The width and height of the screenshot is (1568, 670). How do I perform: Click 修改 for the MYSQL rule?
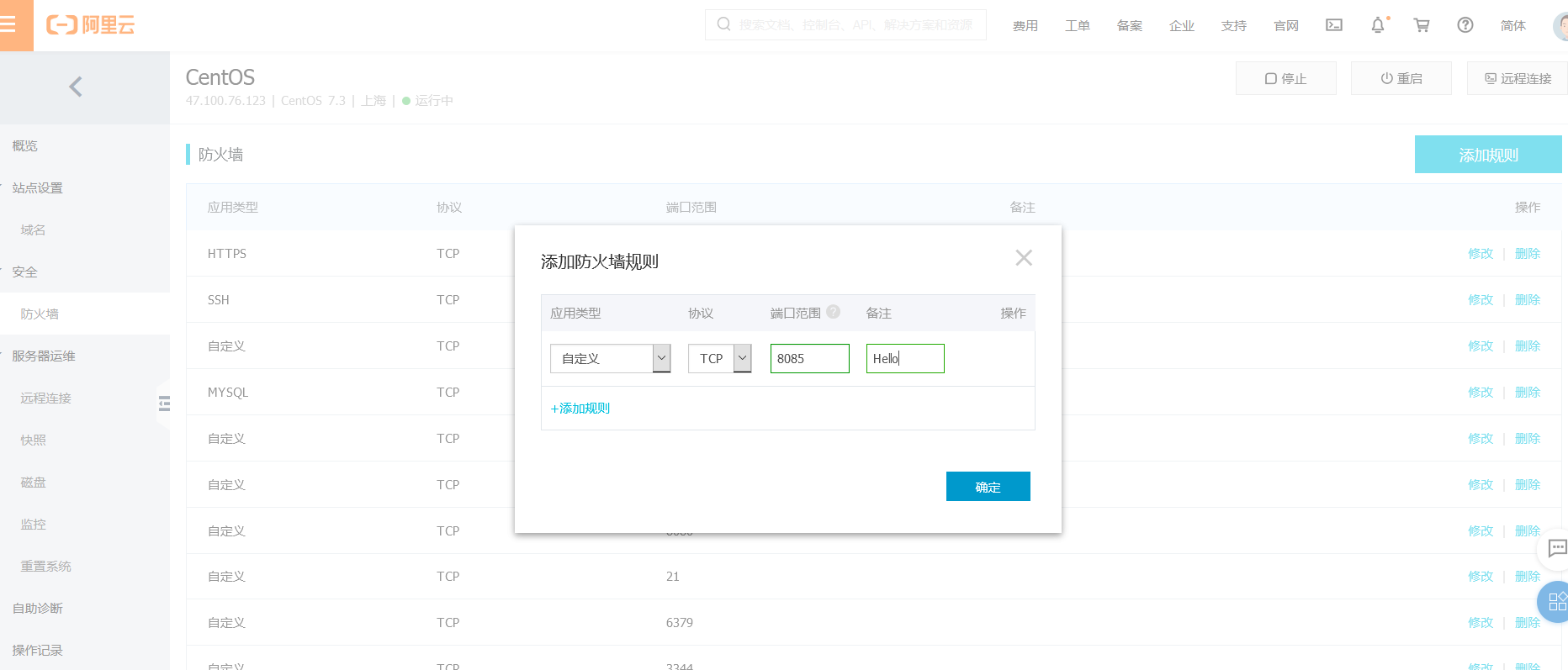point(1481,393)
